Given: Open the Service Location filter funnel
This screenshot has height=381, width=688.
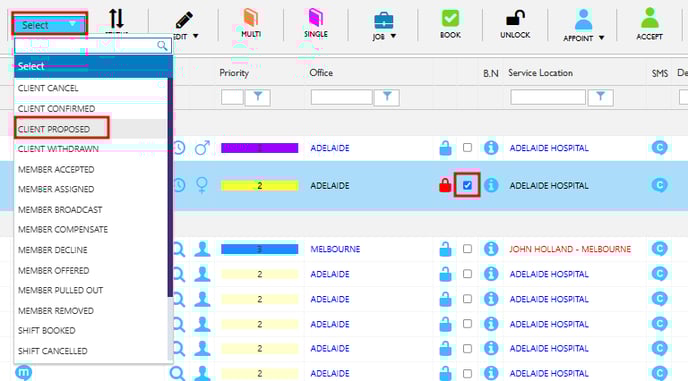Looking at the screenshot, I should click(x=600, y=97).
